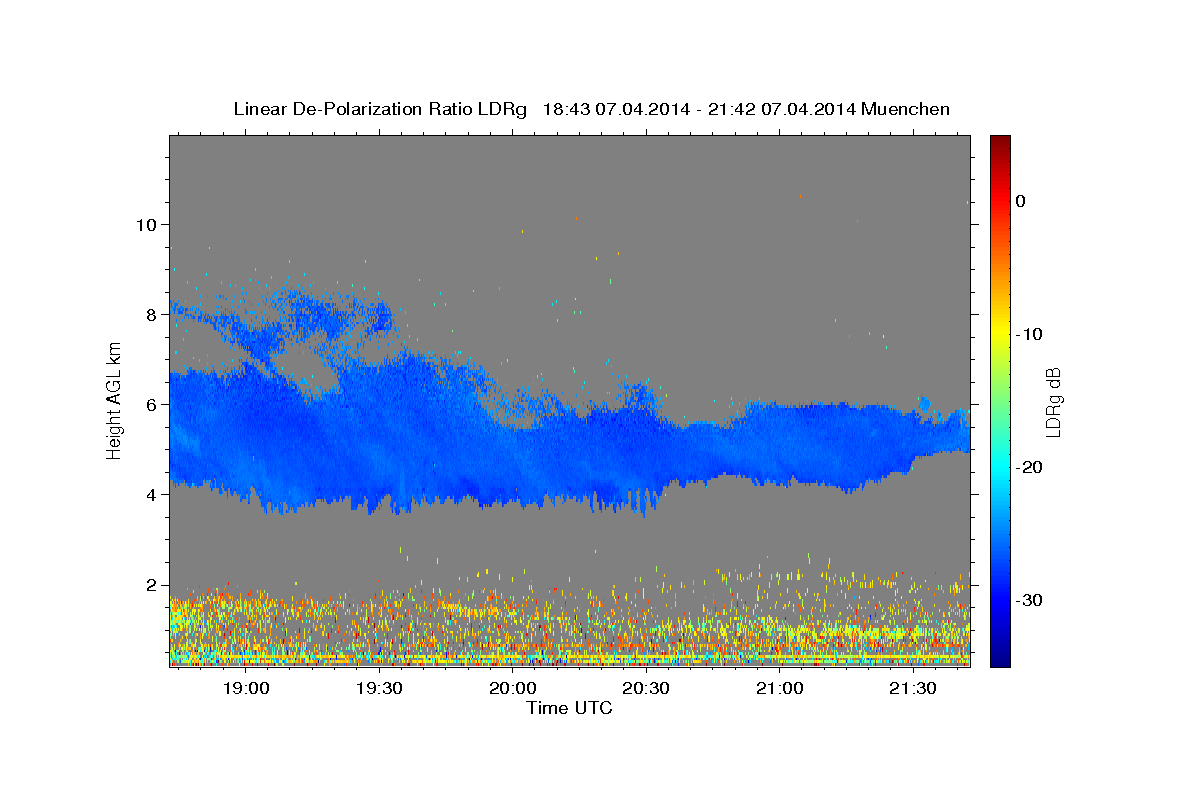Click the 'LDRg dB' colorbar label

1052,401
